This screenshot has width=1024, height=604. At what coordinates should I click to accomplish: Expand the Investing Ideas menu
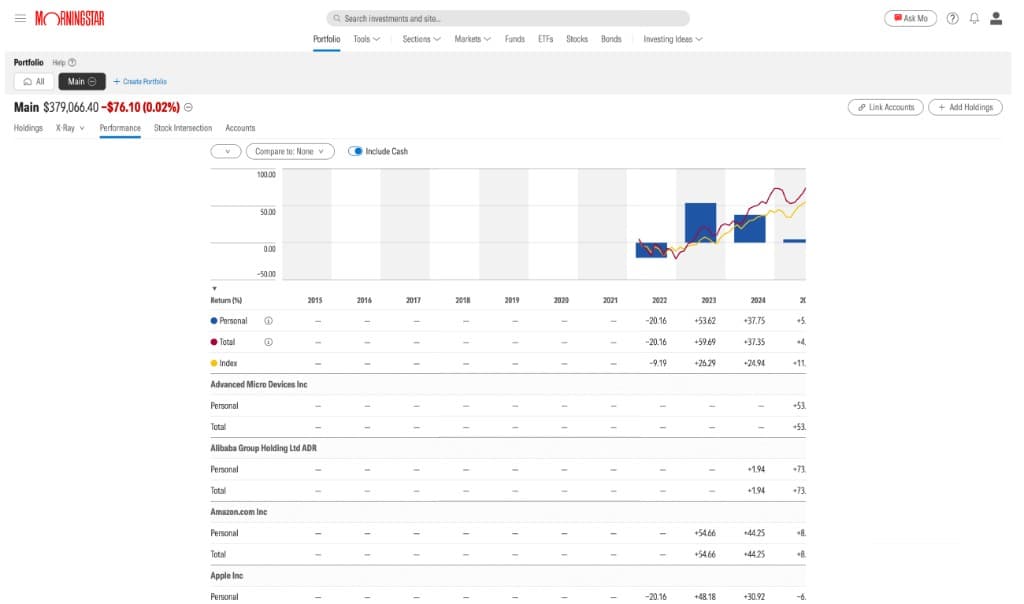tap(673, 39)
